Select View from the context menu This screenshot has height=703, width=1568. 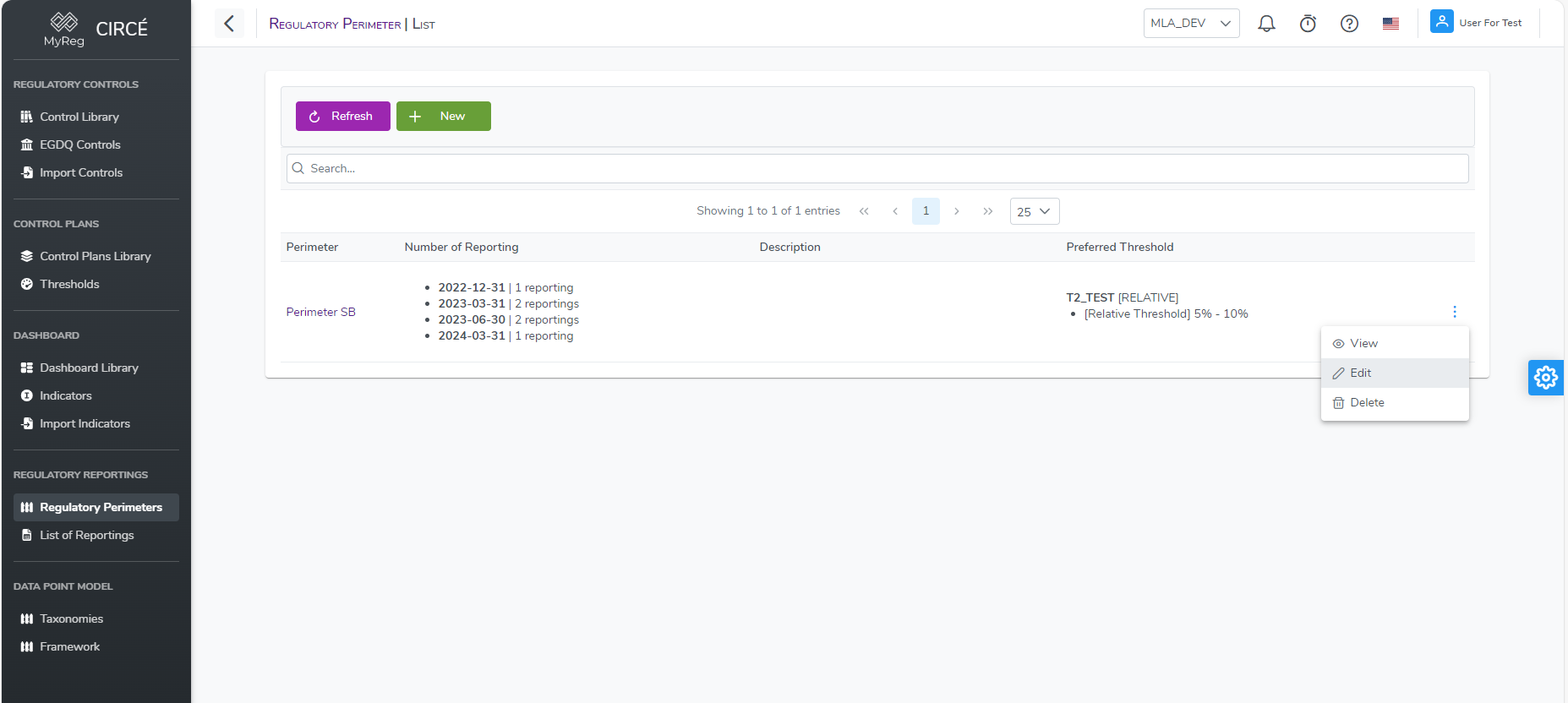point(1363,343)
